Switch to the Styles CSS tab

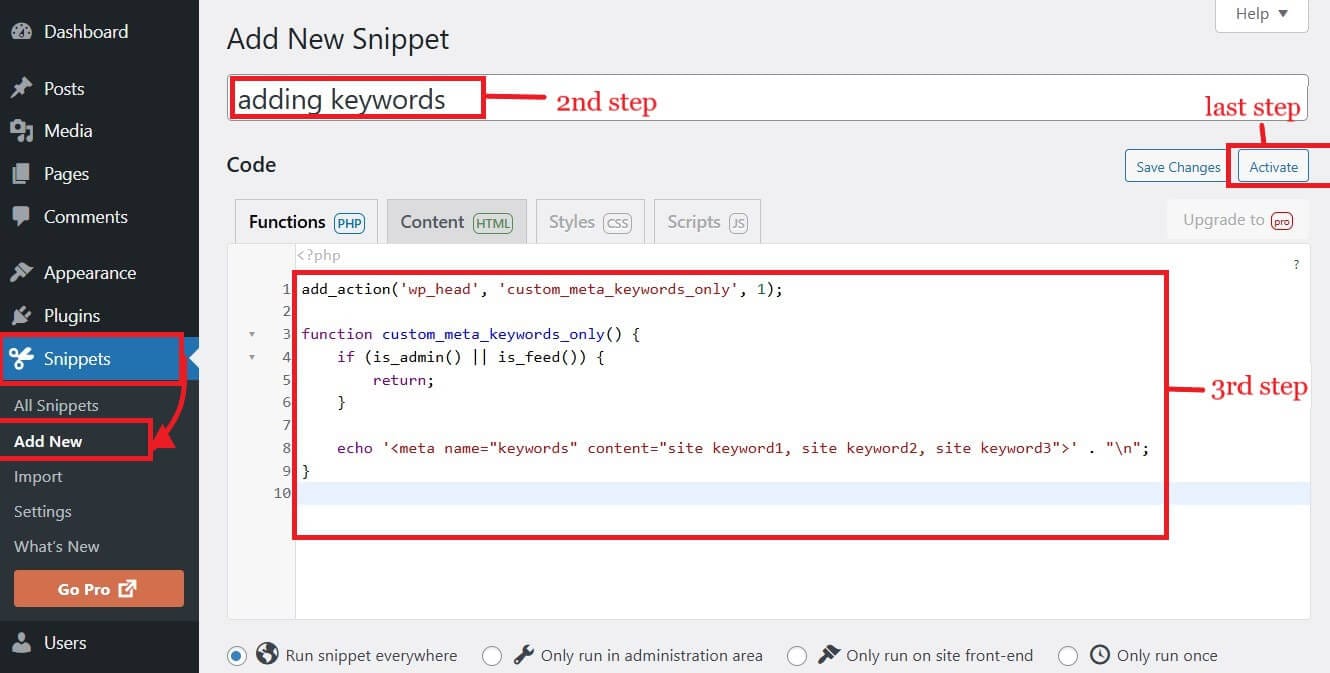[590, 222]
